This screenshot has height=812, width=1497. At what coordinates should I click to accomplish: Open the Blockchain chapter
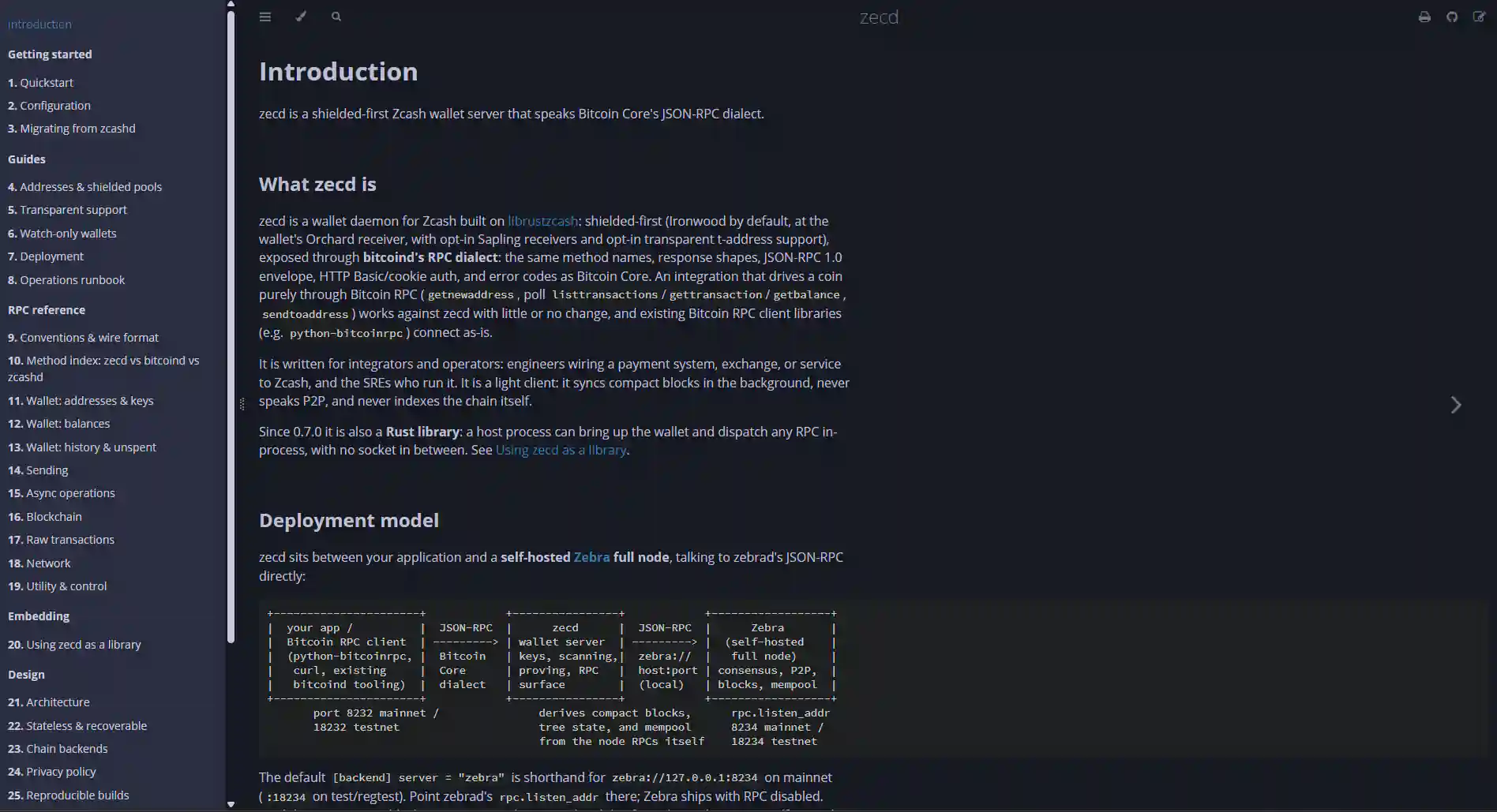pyautogui.click(x=45, y=517)
